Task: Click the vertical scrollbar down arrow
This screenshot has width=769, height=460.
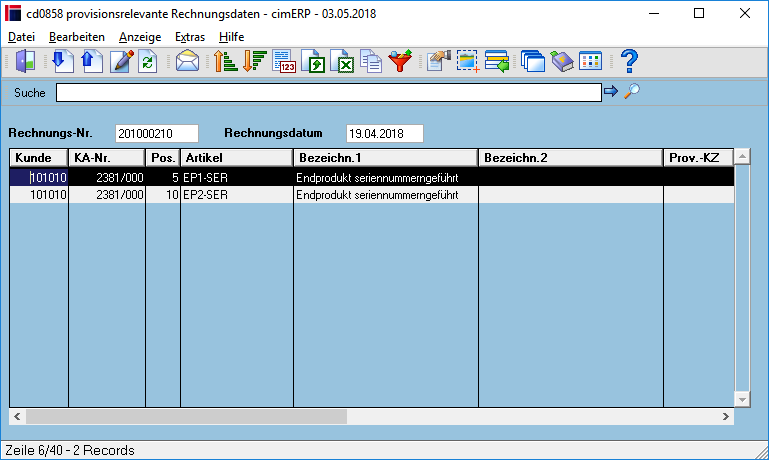Action: [742, 399]
